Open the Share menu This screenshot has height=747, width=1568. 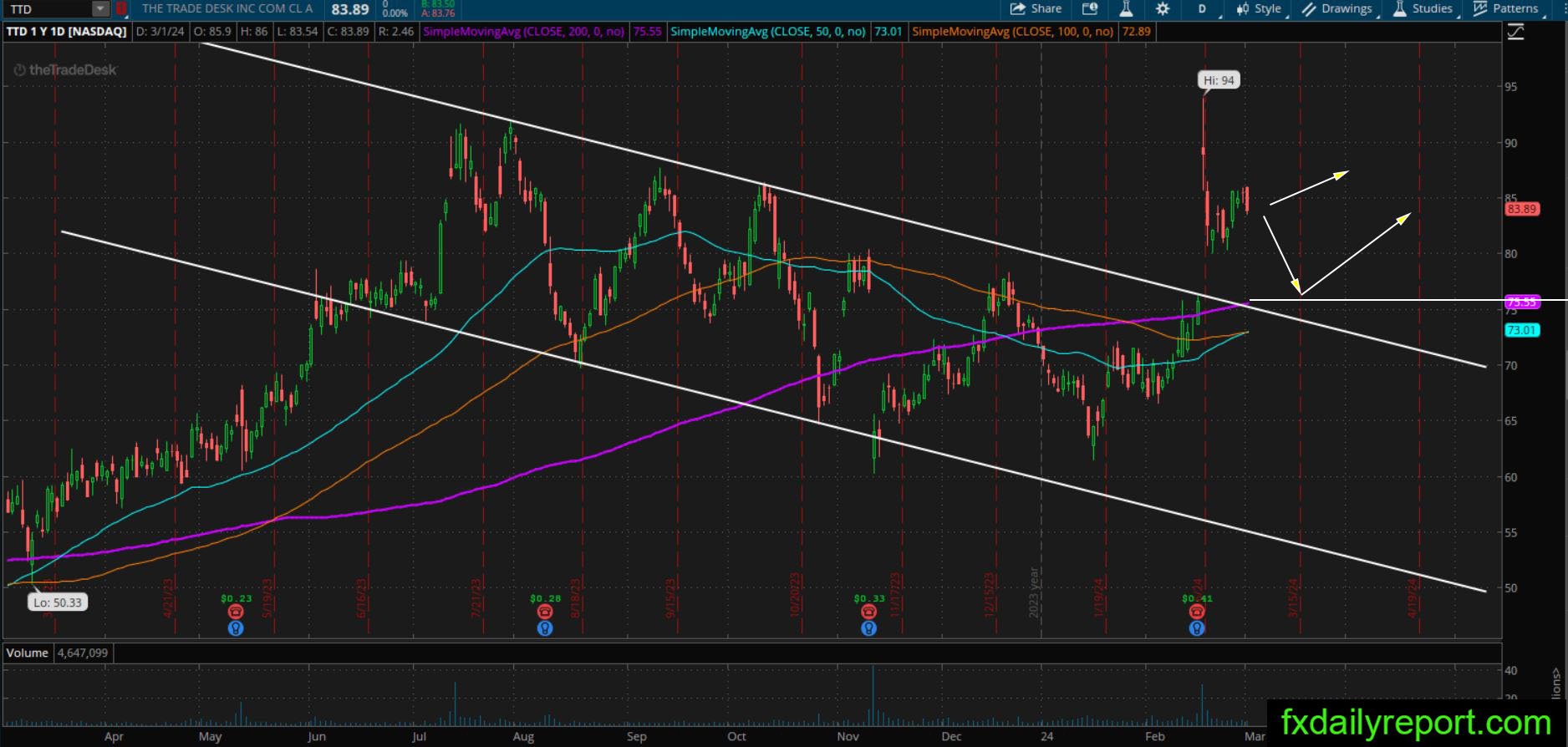(x=1036, y=8)
